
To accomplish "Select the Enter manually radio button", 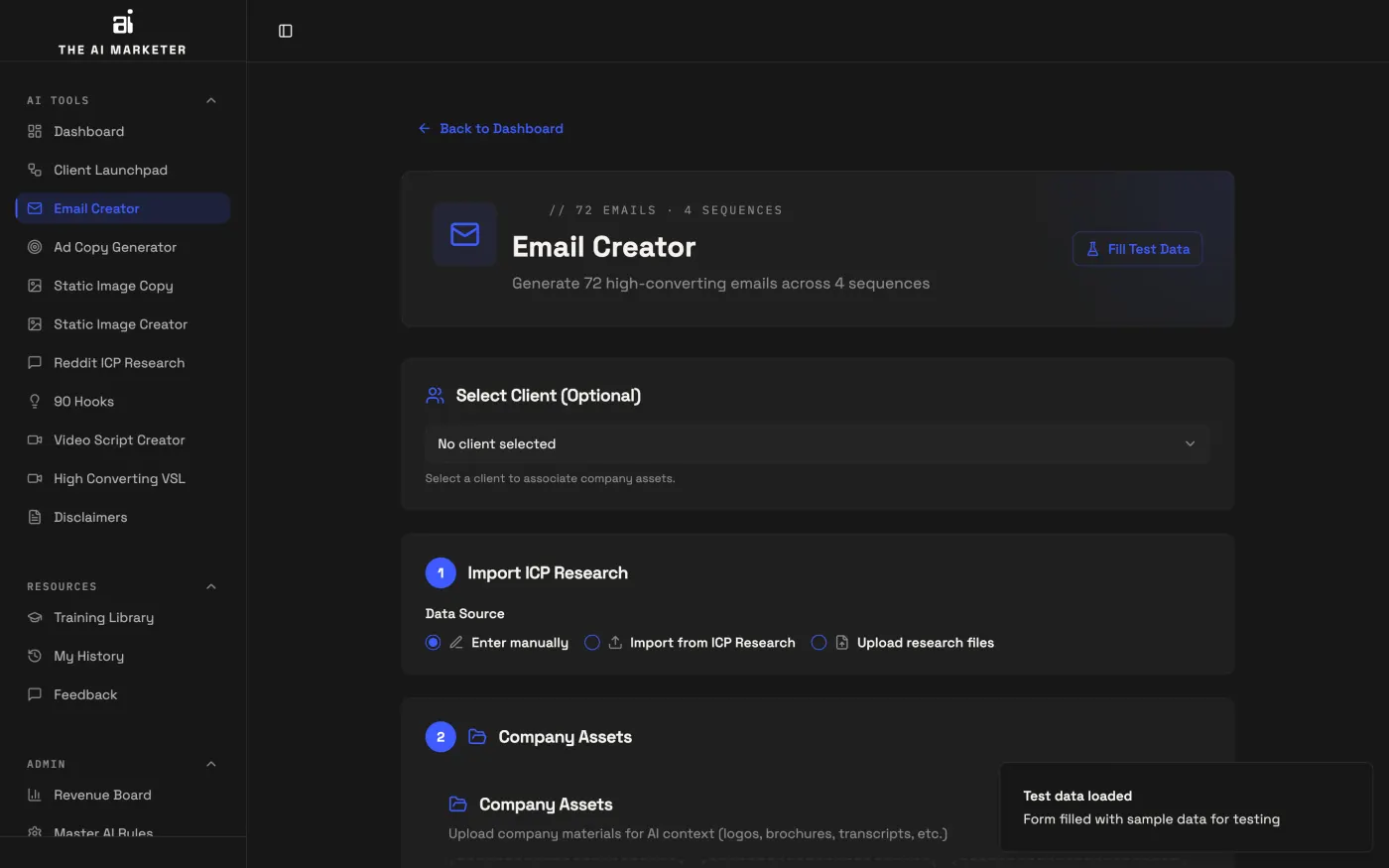I will pos(434,643).
